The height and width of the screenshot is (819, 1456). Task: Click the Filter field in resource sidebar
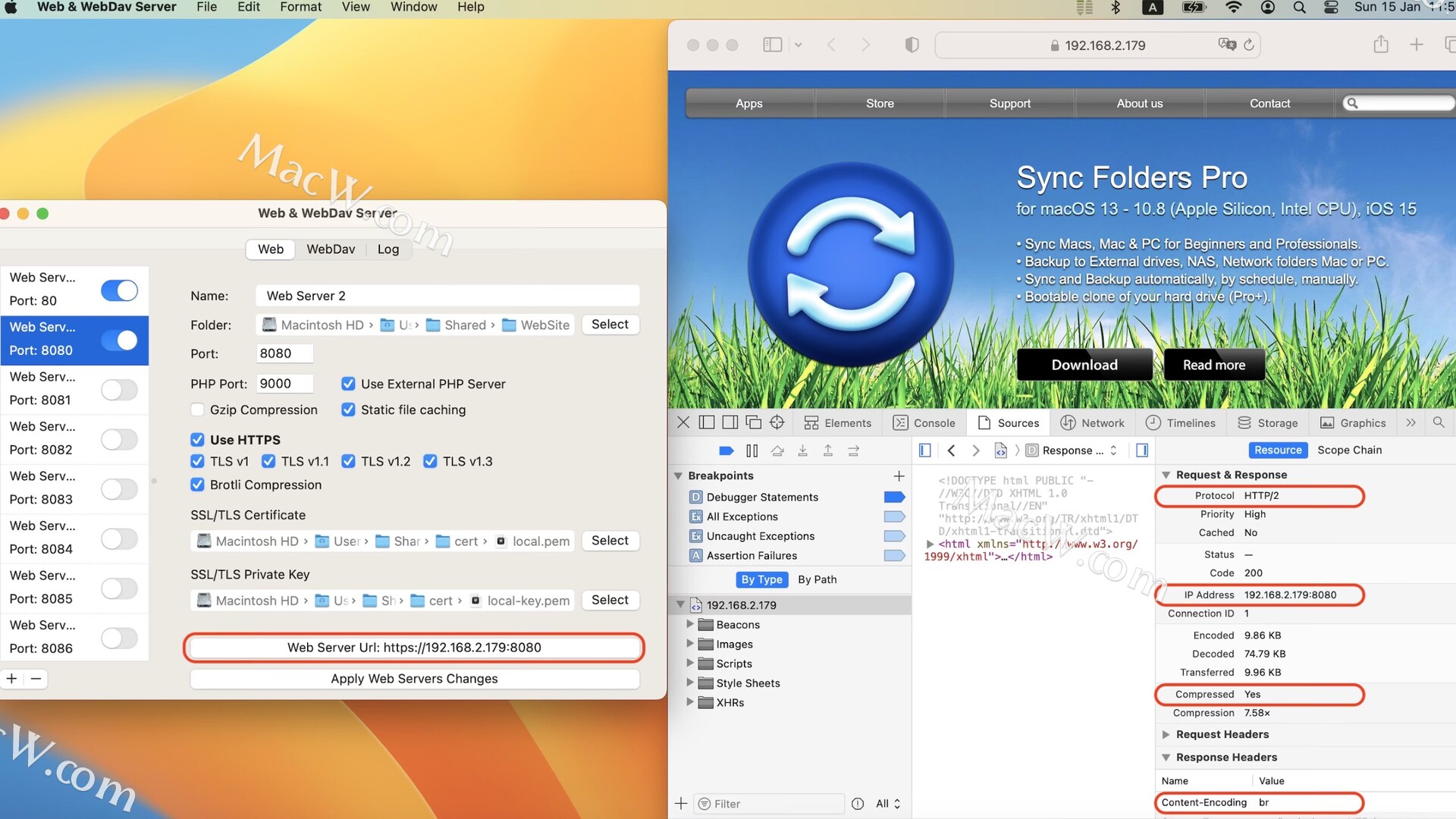(x=769, y=804)
